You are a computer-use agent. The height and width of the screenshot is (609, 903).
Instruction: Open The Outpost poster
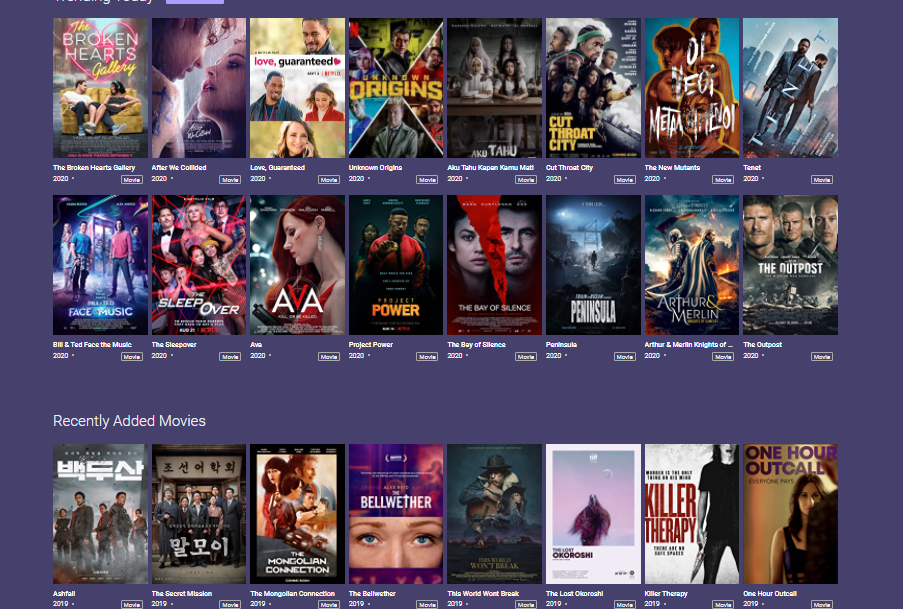click(x=790, y=264)
